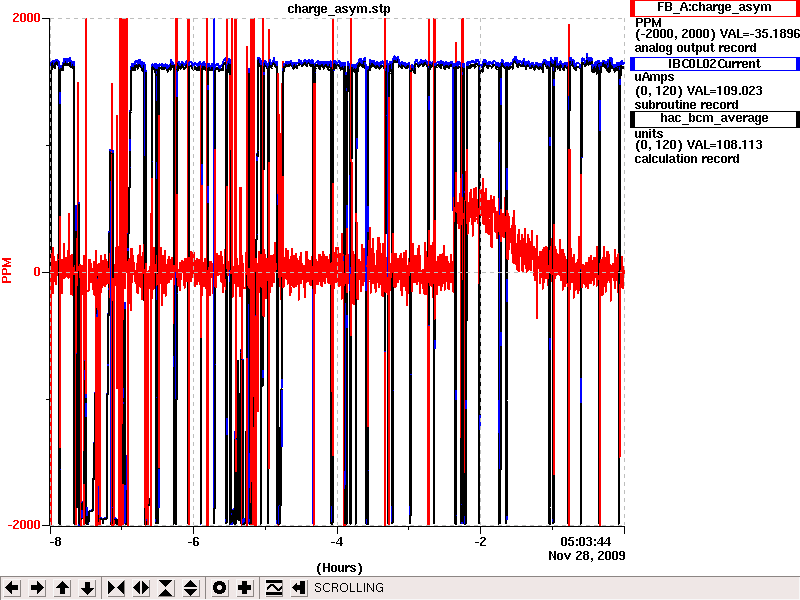Click the -6 x-axis tick label

coord(193,541)
